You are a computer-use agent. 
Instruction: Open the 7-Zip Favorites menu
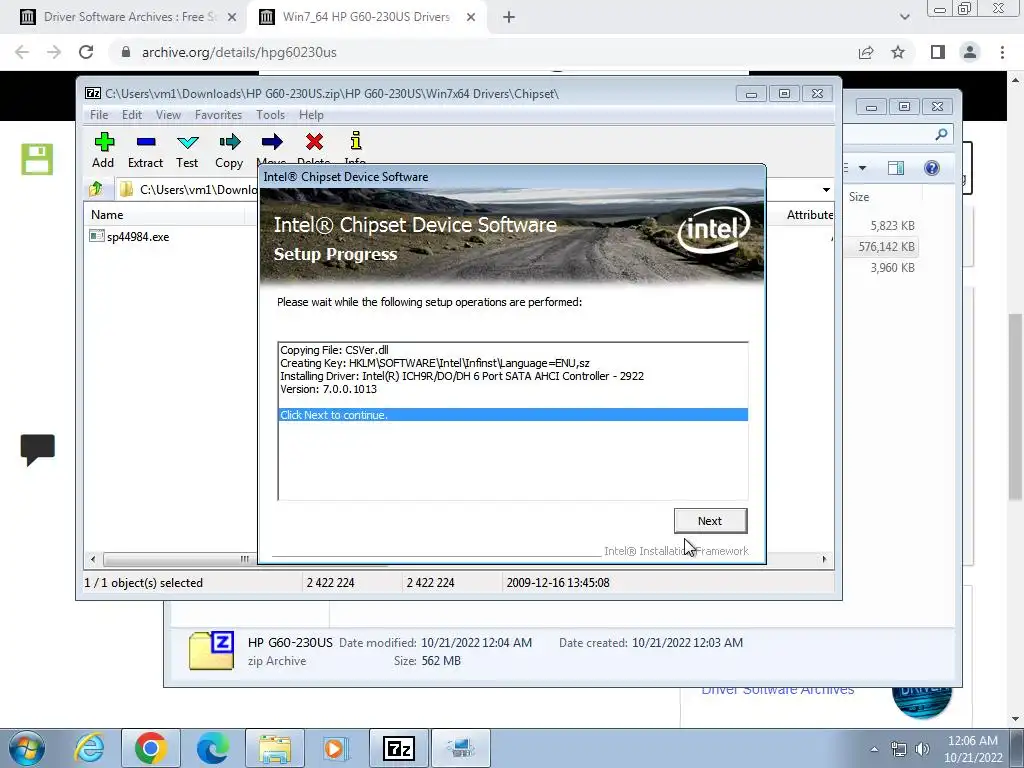coord(218,115)
